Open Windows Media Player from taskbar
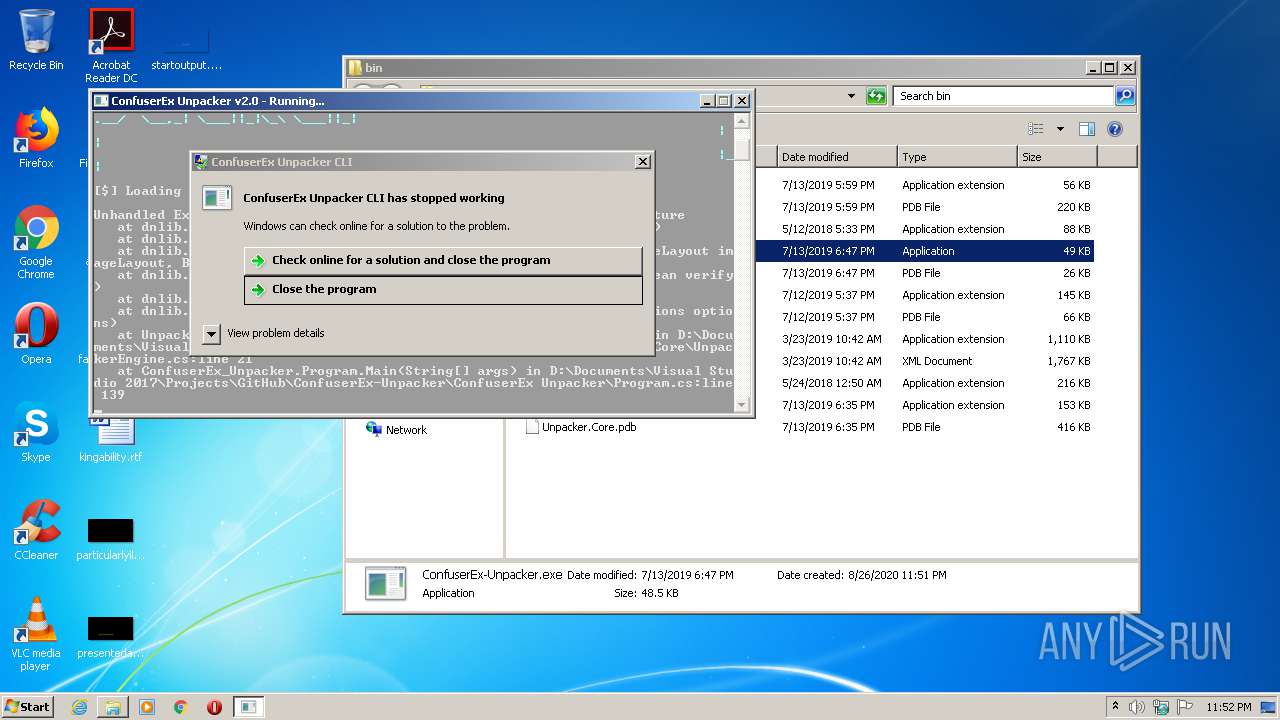The image size is (1280, 720). (x=147, y=707)
